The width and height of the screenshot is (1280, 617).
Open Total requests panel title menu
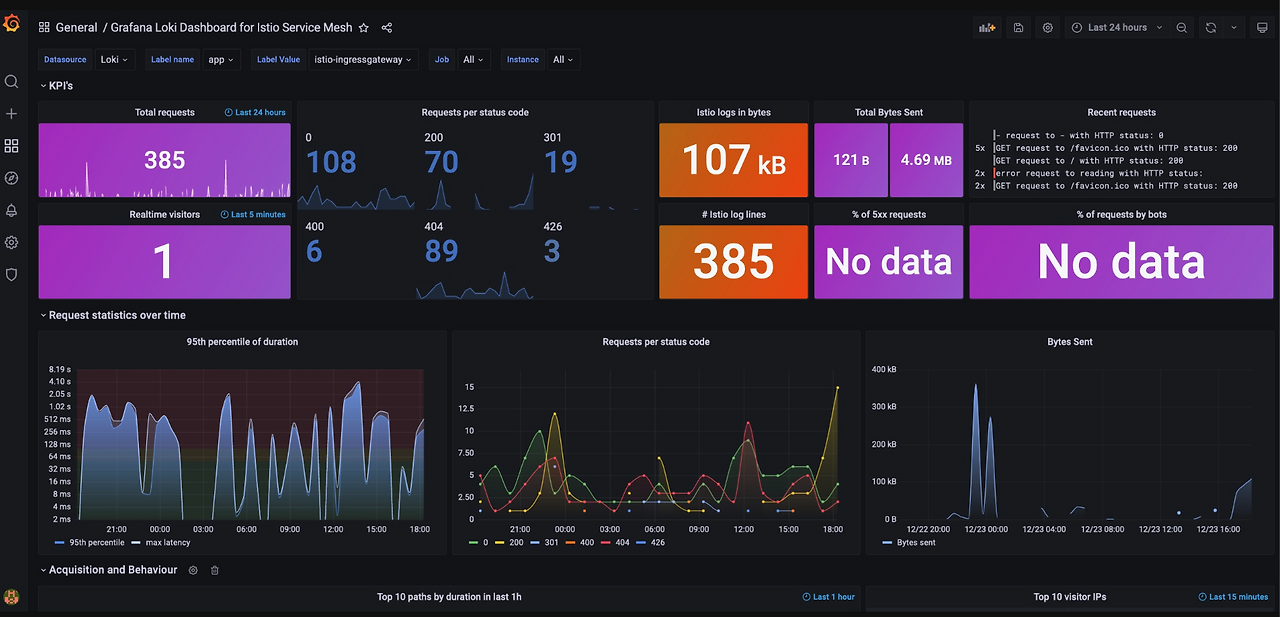(x=165, y=113)
